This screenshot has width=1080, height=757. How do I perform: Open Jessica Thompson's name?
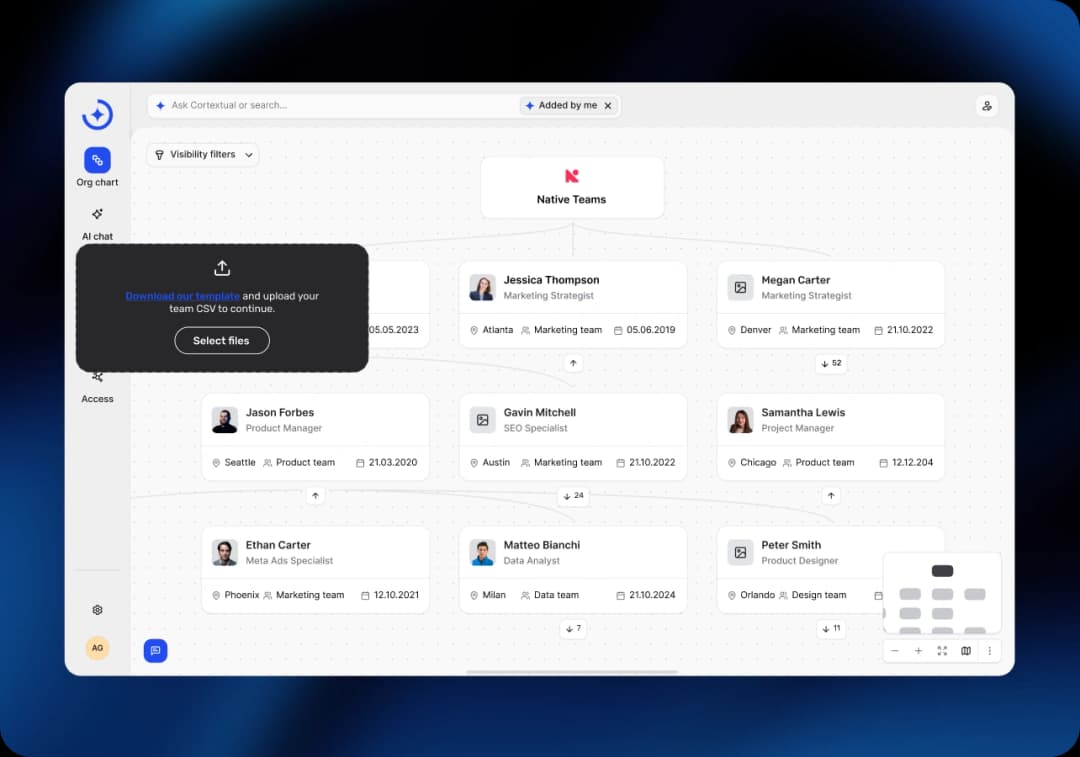pyautogui.click(x=551, y=280)
